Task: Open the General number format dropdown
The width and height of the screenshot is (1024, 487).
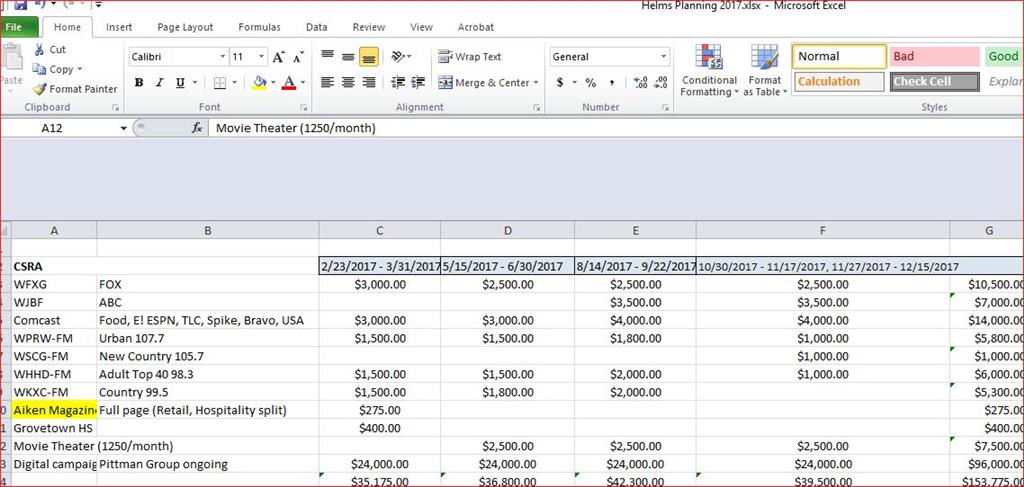Action: [x=664, y=57]
